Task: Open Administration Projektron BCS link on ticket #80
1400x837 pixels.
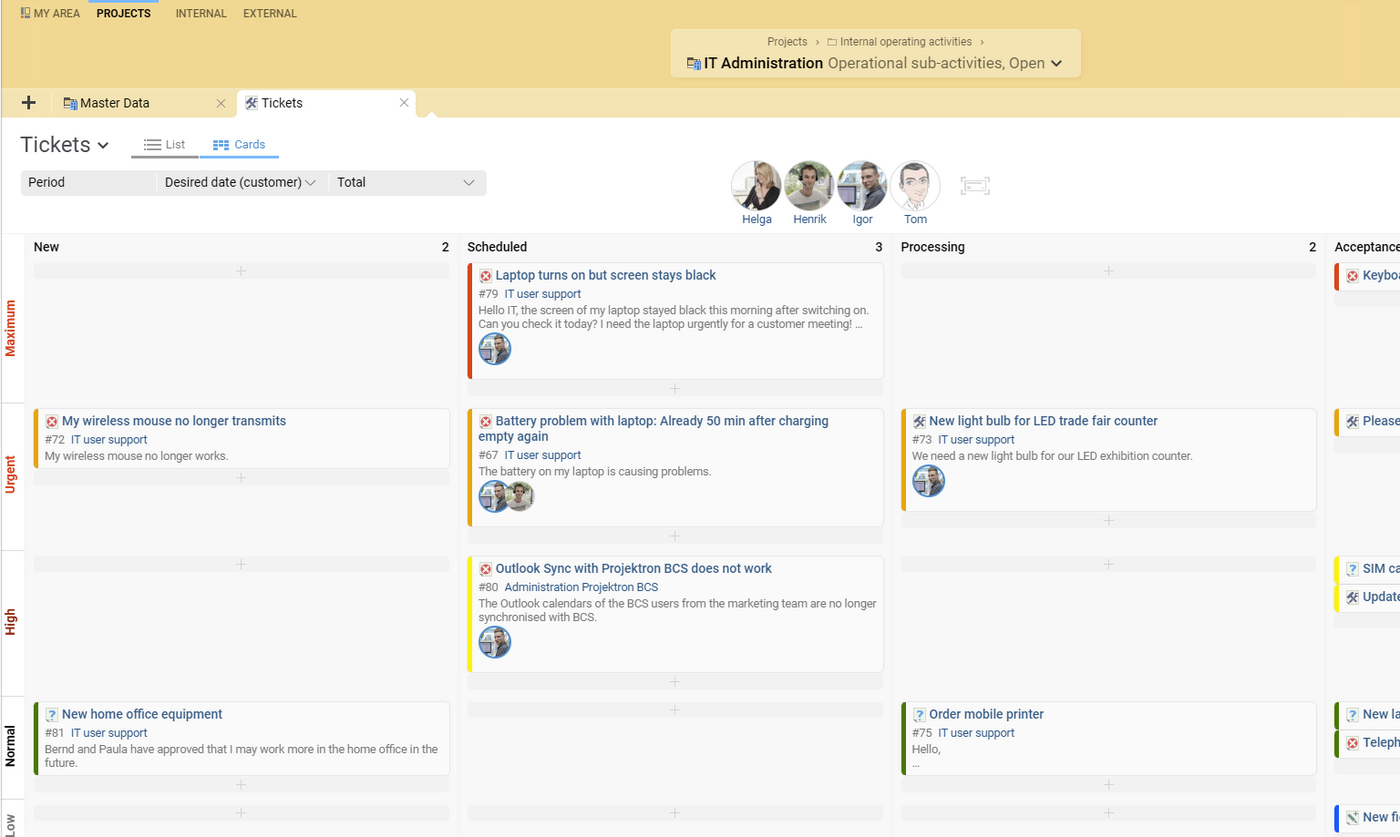Action: click(581, 588)
